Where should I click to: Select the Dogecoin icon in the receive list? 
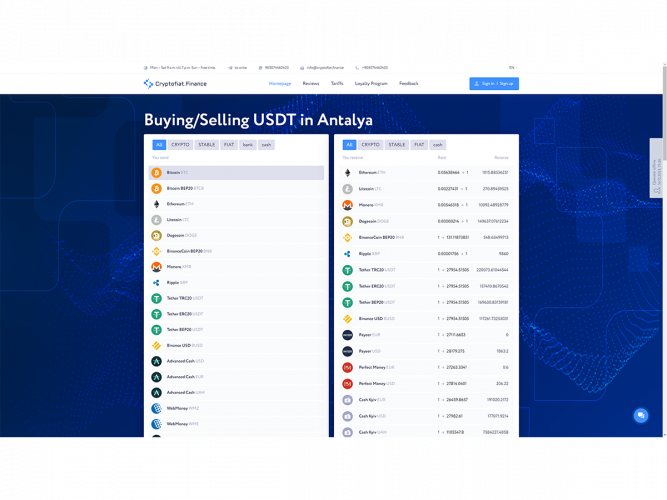coord(348,221)
